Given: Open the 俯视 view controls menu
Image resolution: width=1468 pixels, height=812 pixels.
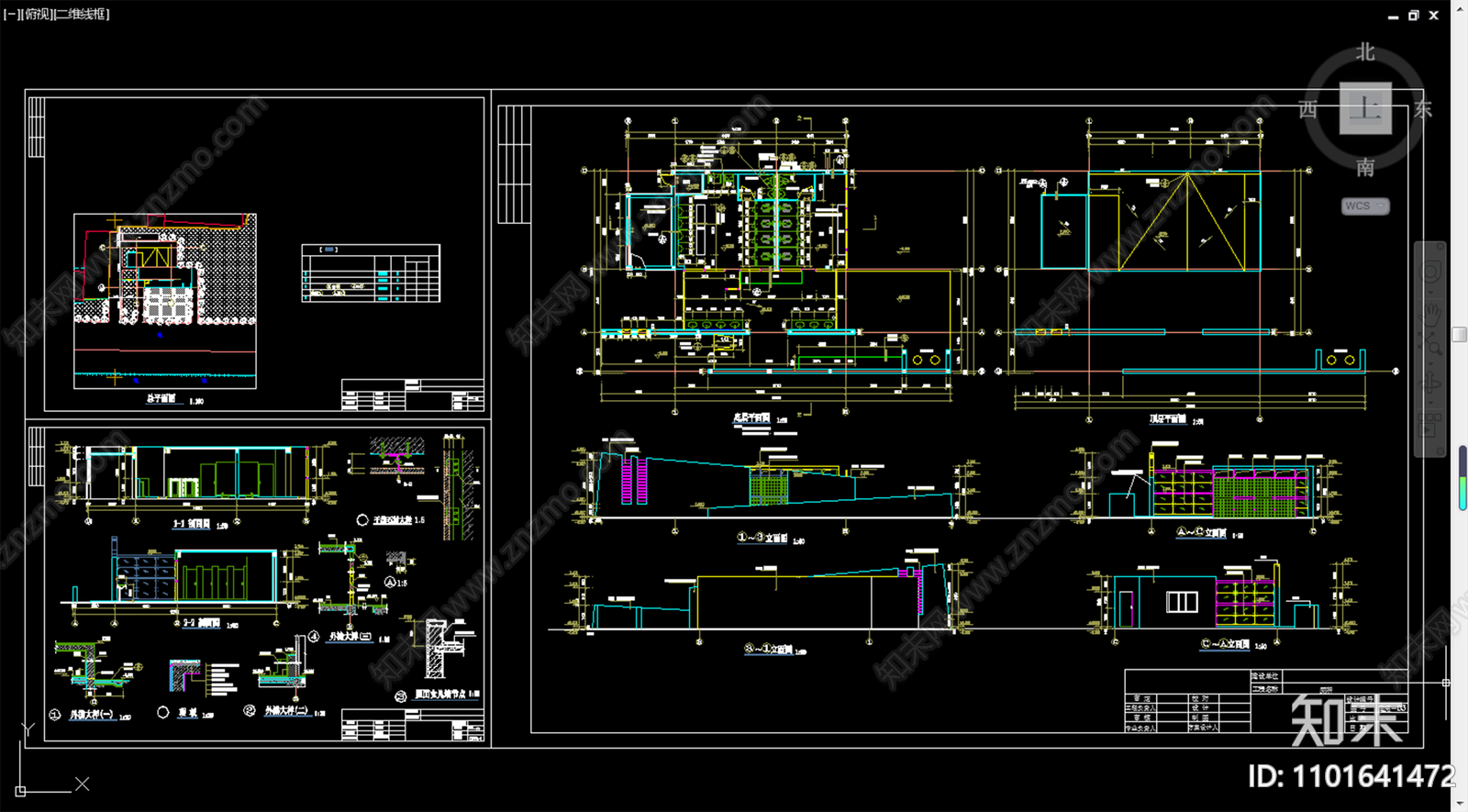Looking at the screenshot, I should click(36, 14).
